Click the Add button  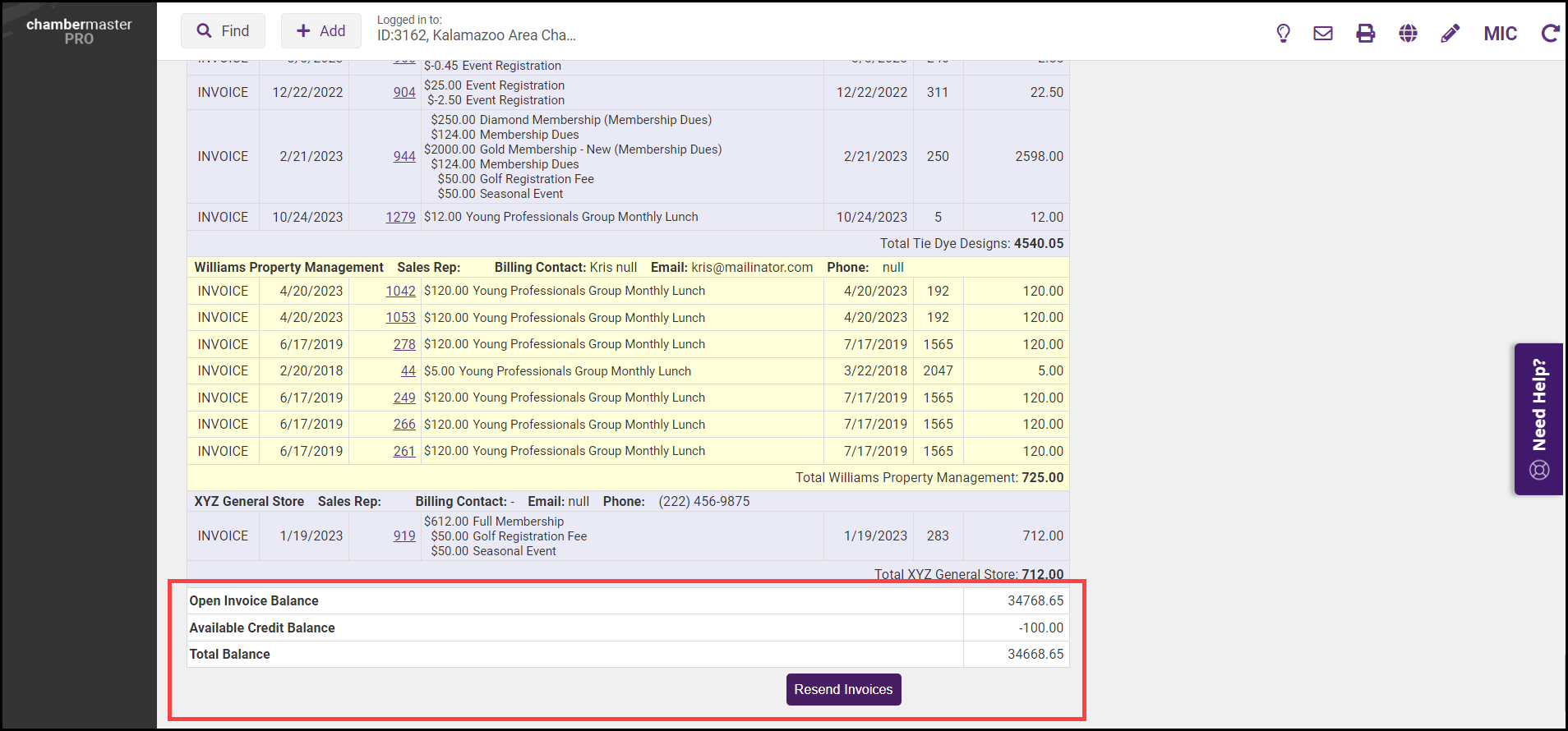(x=321, y=31)
